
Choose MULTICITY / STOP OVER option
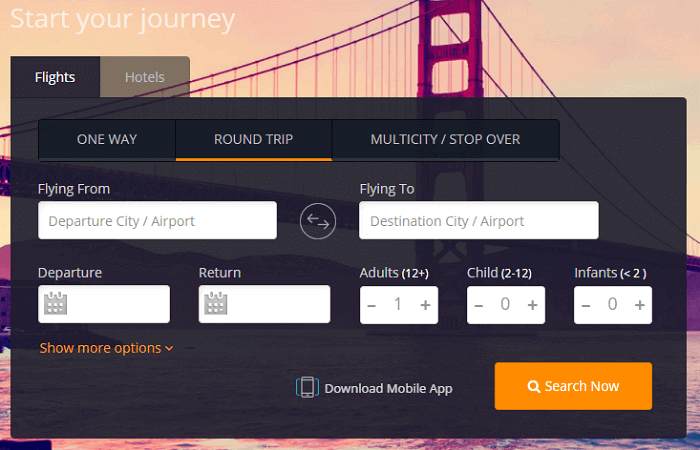click(x=445, y=140)
